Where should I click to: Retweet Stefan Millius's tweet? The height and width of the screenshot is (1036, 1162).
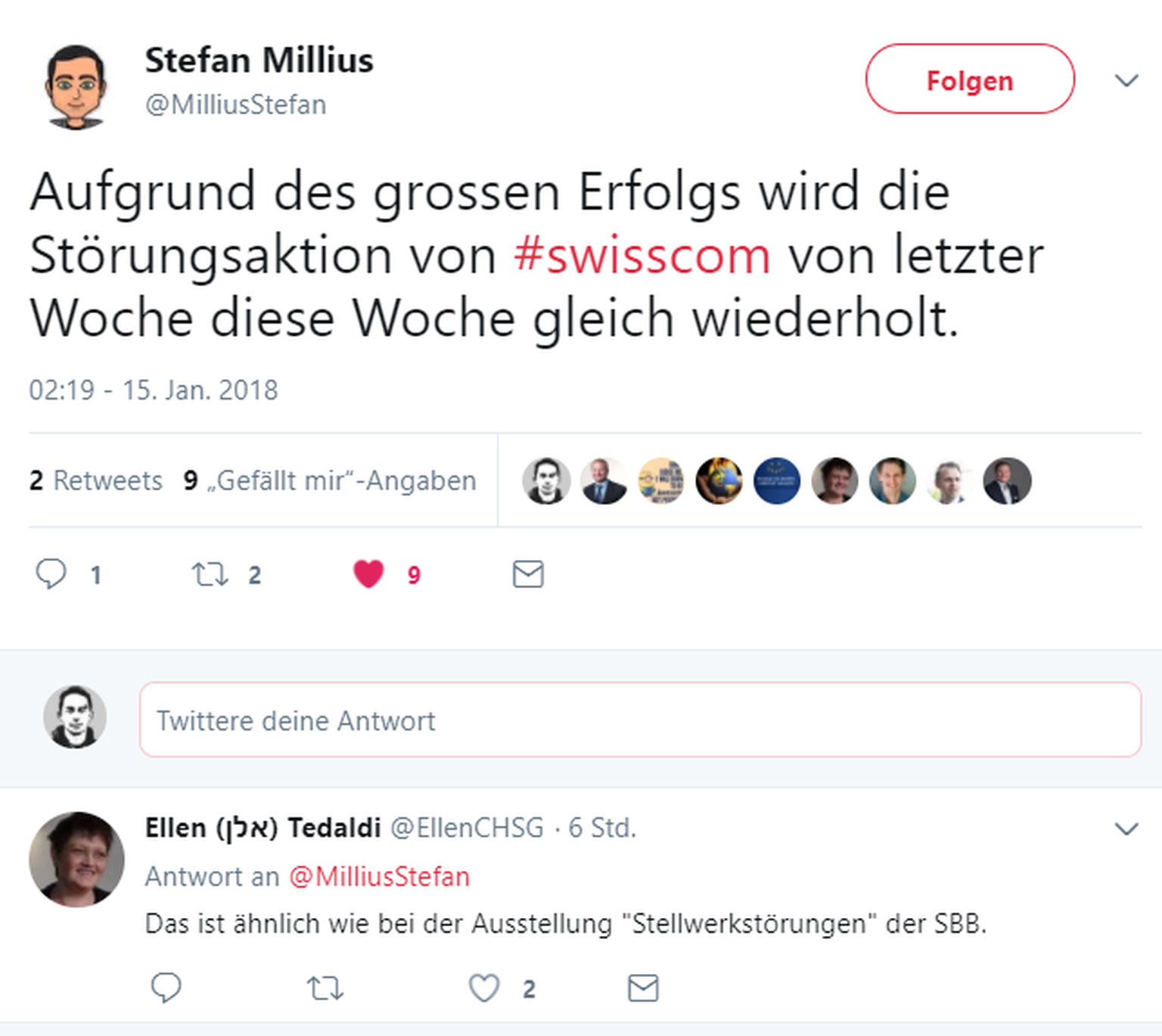point(210,574)
